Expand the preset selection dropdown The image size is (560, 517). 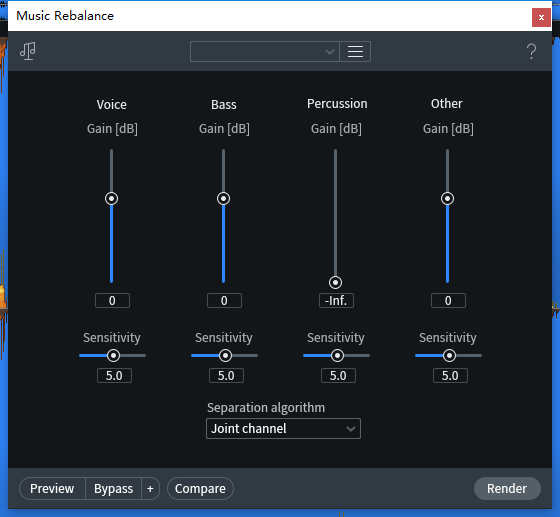click(x=265, y=51)
